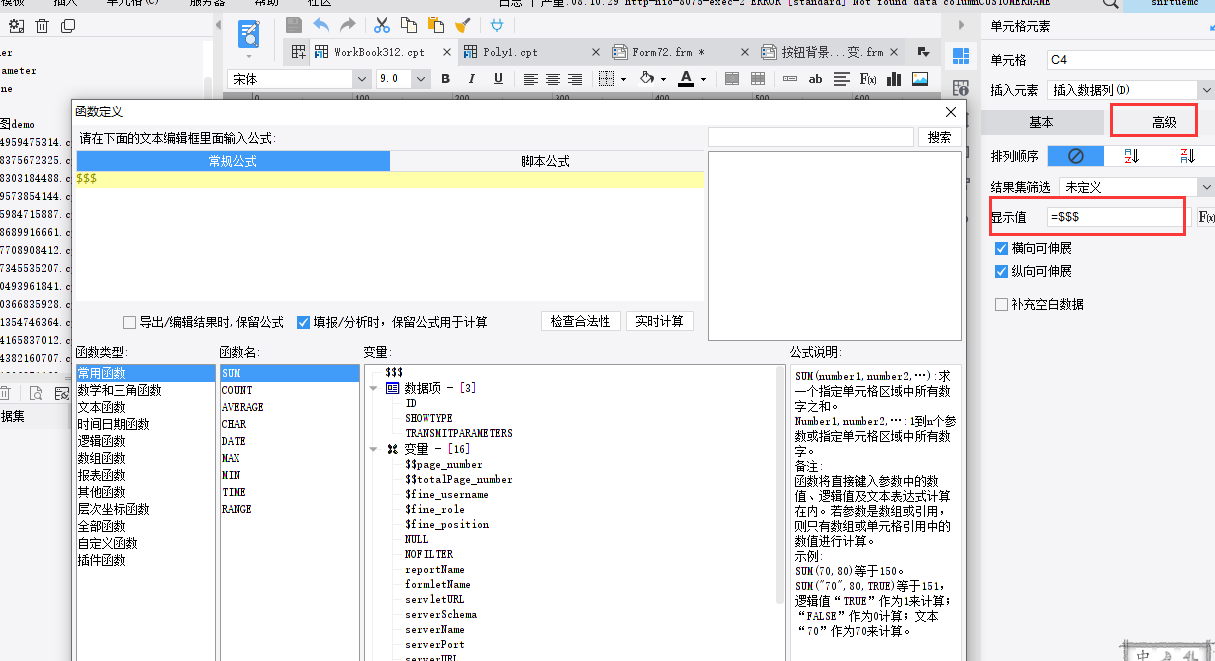Select AVERAGE in function name list
The image size is (1215, 661).
pyautogui.click(x=243, y=407)
